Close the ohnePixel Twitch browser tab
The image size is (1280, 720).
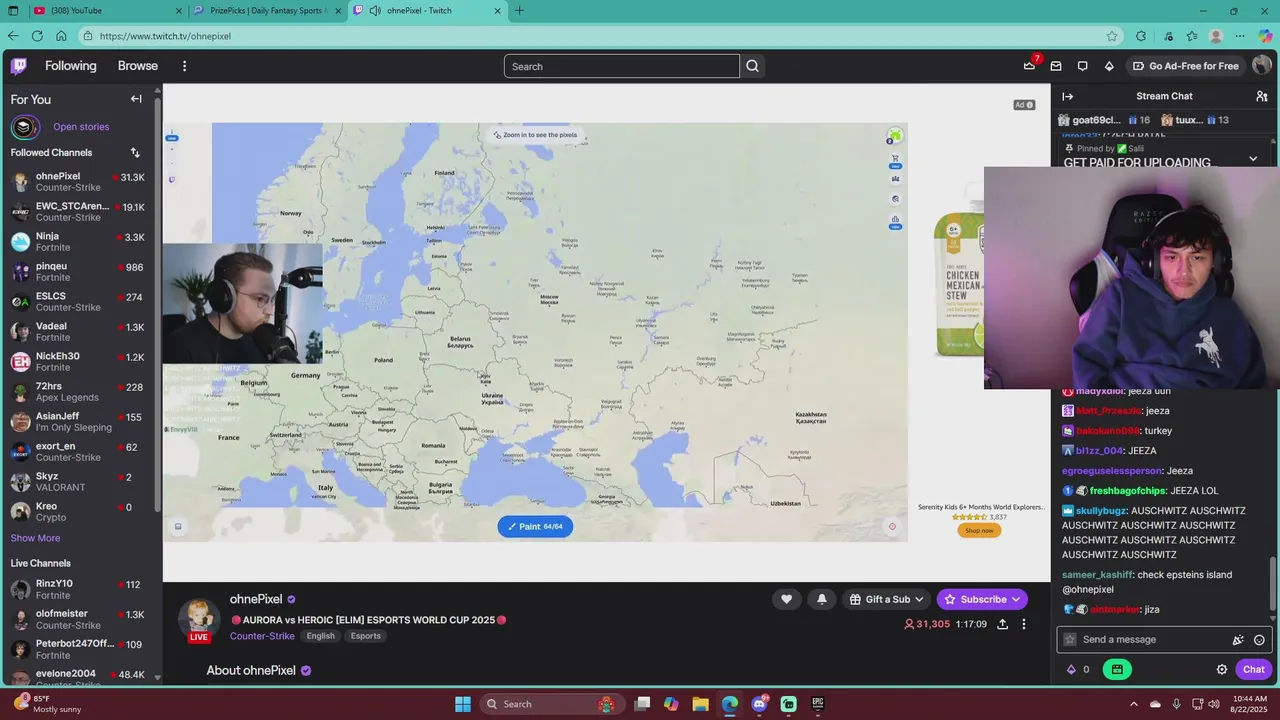click(498, 11)
